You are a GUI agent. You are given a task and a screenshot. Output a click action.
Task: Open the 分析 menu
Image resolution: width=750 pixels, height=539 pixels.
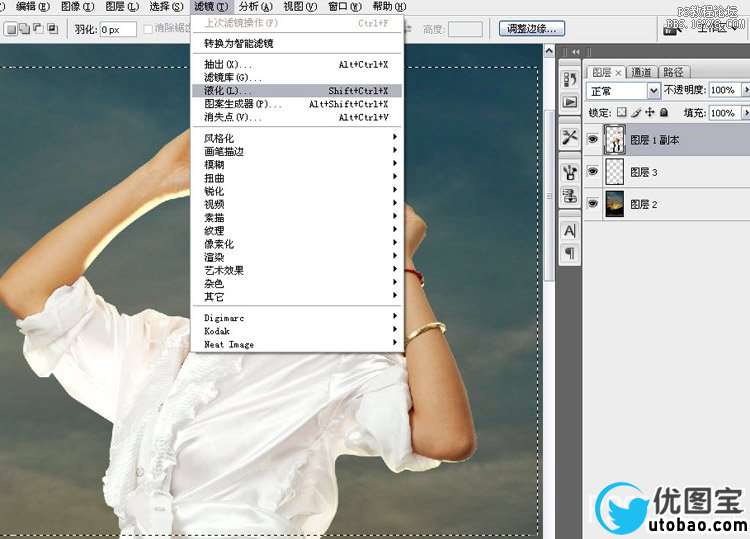pos(255,7)
